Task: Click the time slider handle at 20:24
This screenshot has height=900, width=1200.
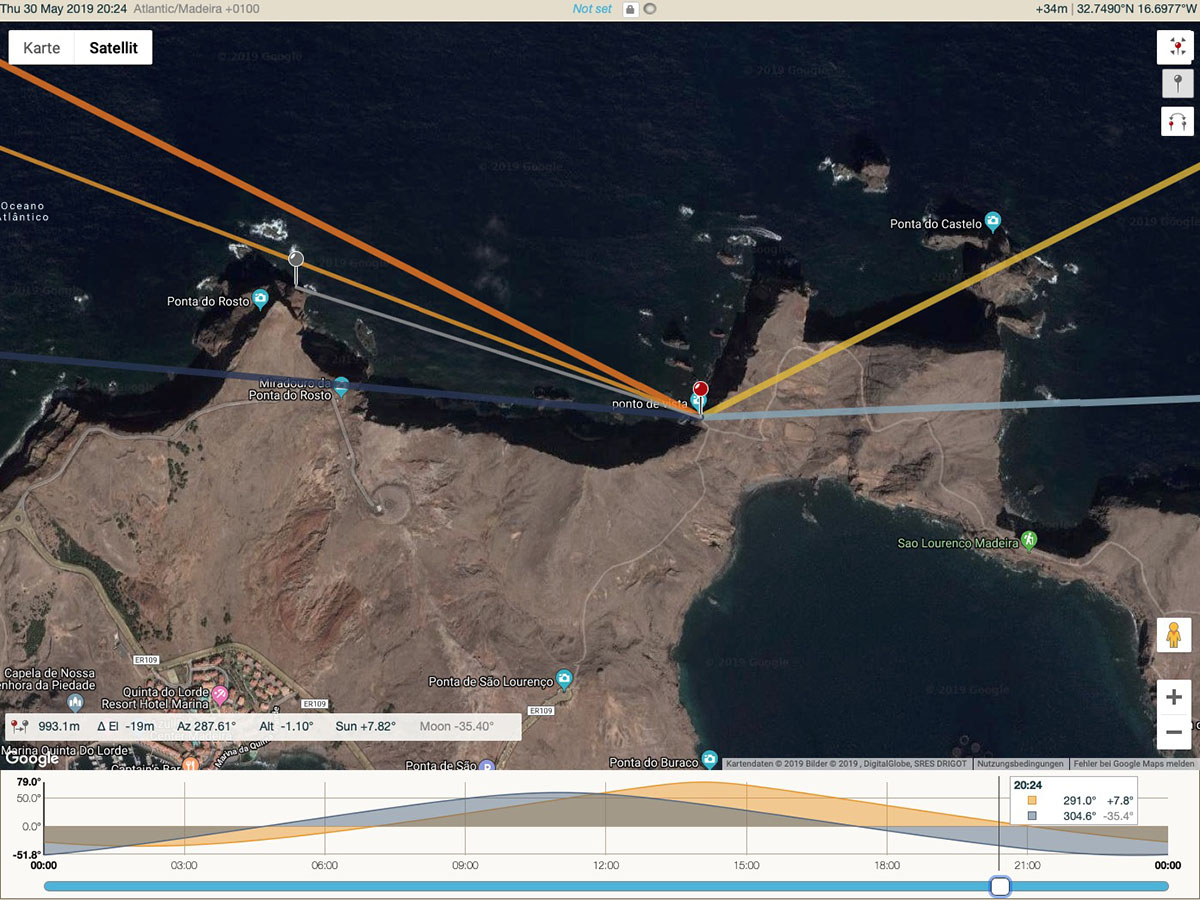Action: (x=1000, y=886)
